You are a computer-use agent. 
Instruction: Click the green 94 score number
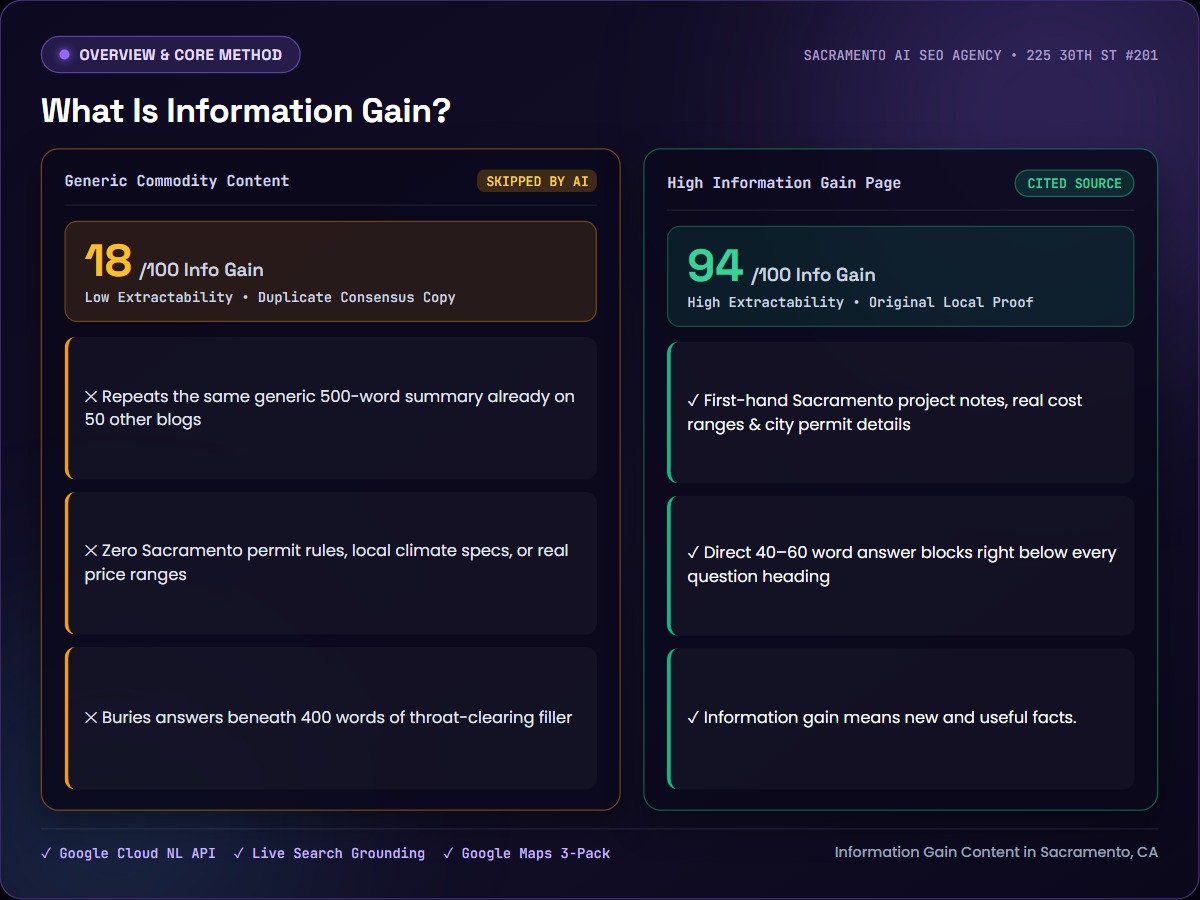715,266
